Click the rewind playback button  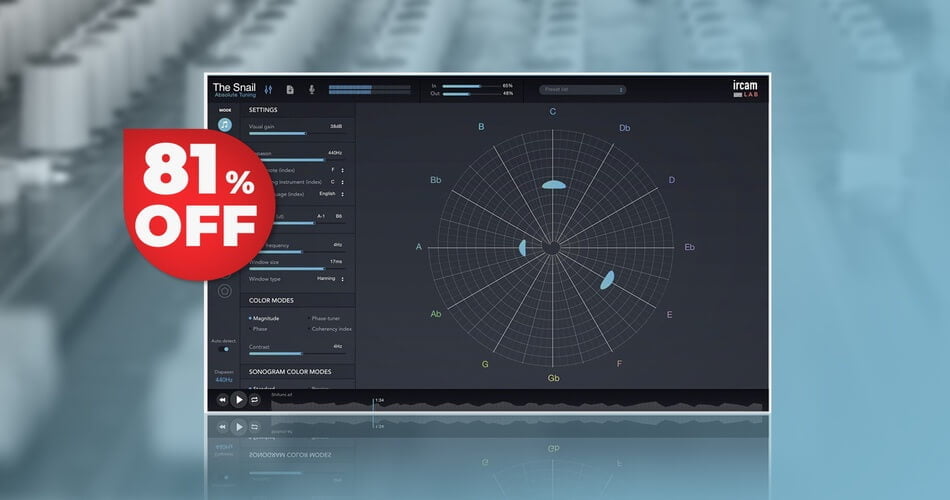pos(222,400)
